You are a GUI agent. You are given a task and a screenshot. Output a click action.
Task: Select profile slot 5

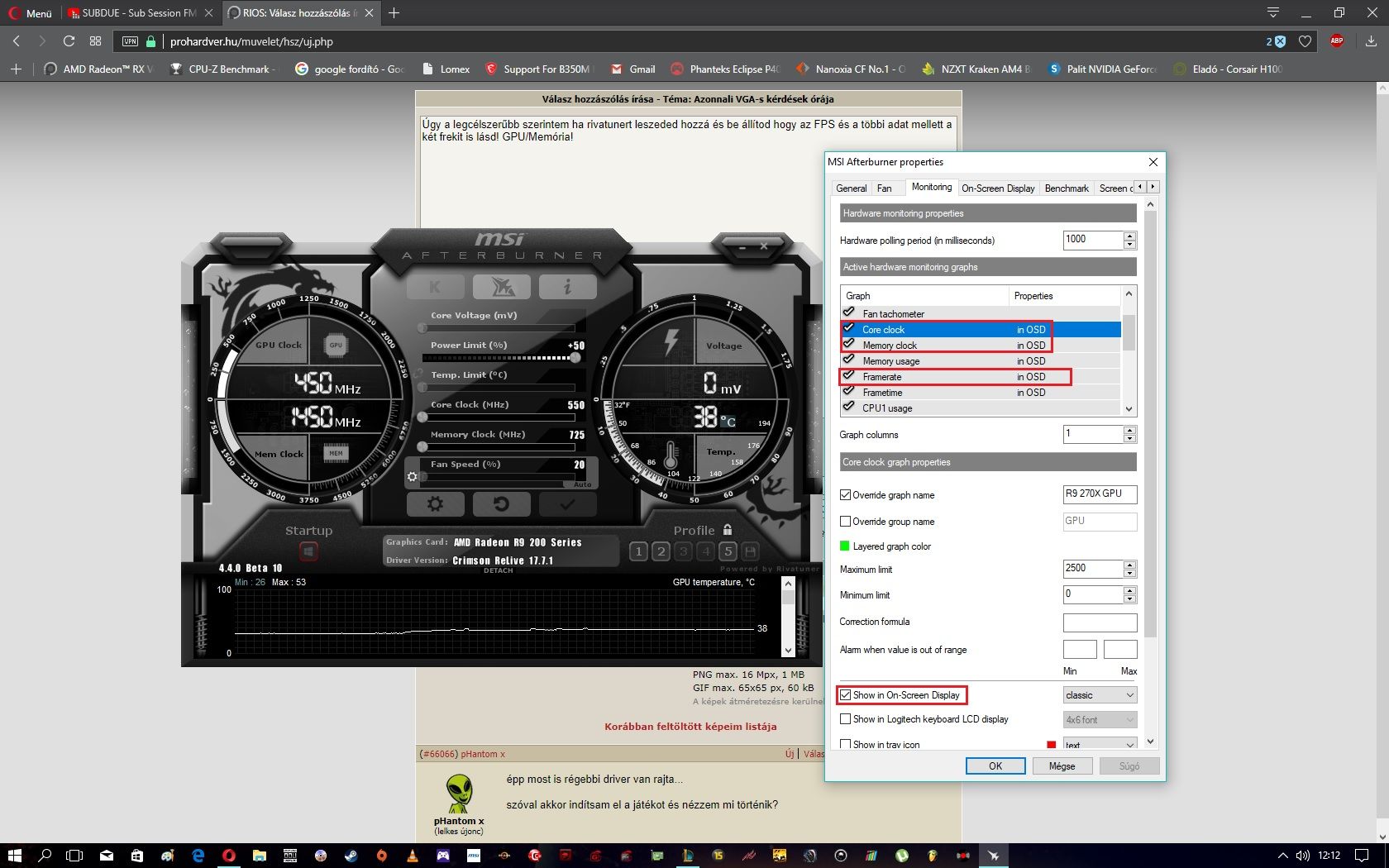(x=728, y=551)
